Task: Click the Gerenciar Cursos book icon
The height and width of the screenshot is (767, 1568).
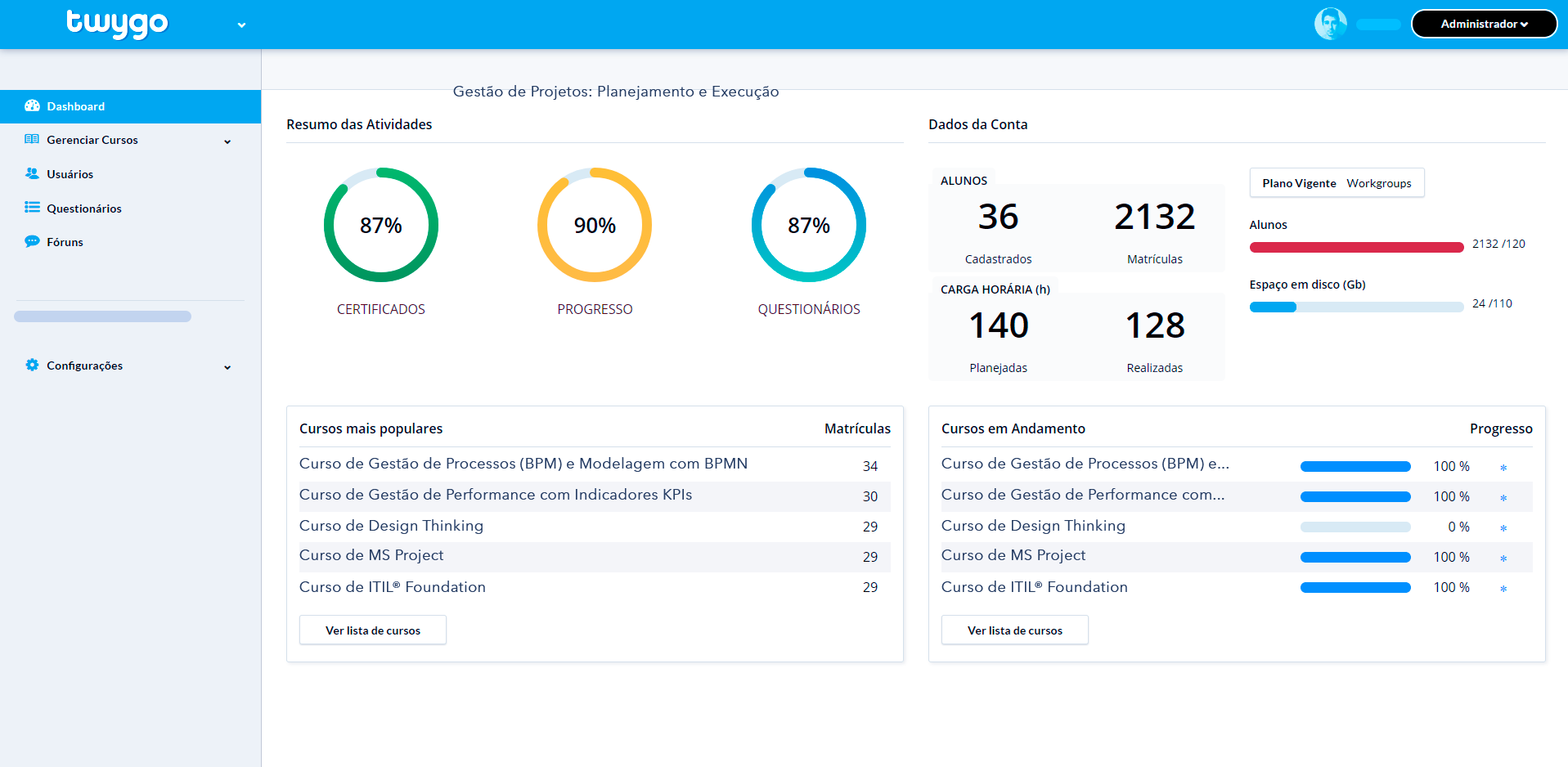Action: tap(32, 140)
